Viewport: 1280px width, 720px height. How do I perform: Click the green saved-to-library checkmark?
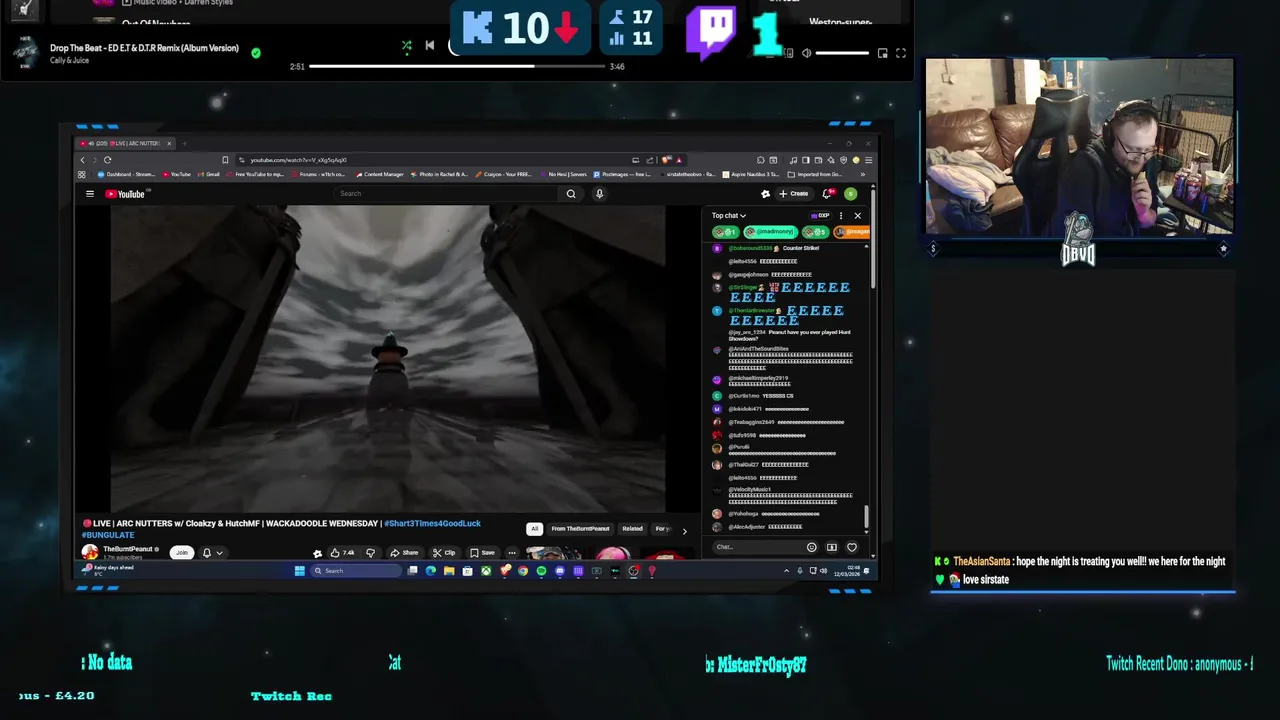(x=256, y=53)
